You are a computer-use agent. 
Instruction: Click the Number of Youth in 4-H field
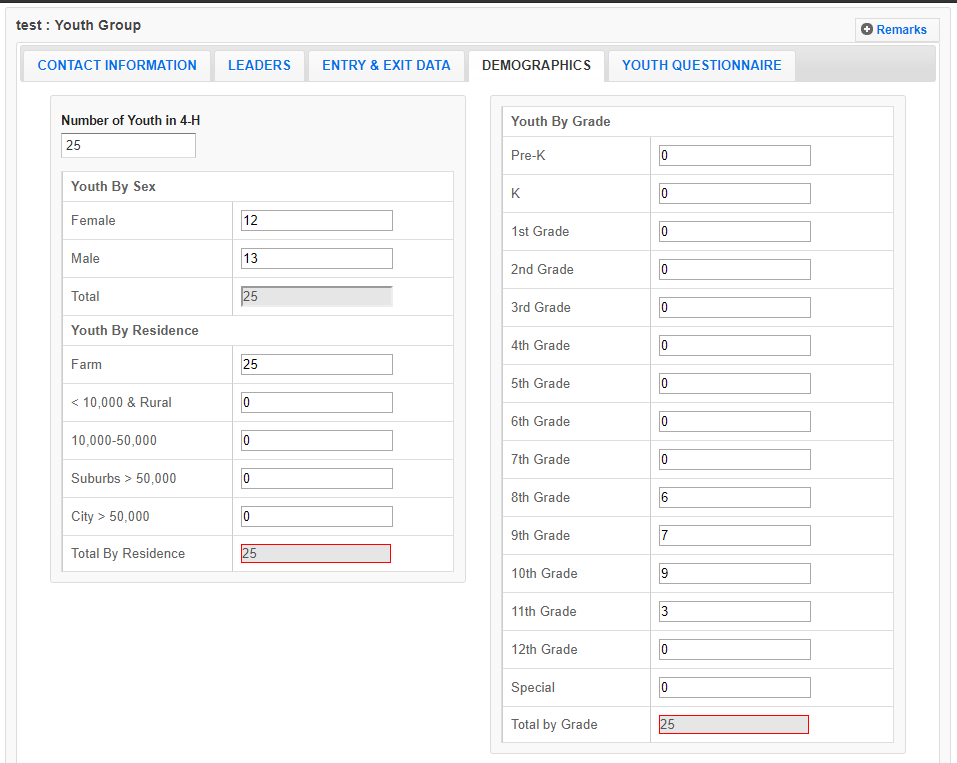point(128,146)
